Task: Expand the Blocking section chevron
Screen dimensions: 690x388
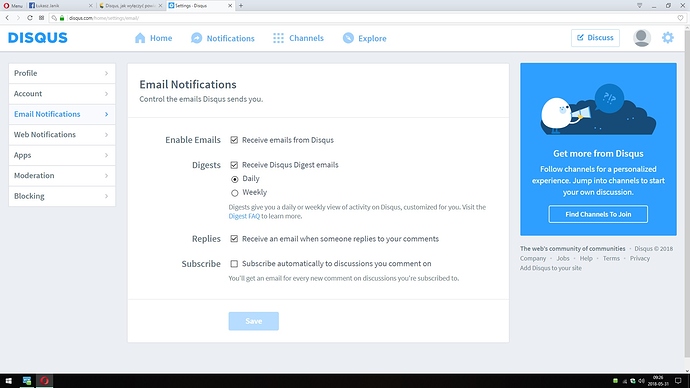Action: pos(106,196)
